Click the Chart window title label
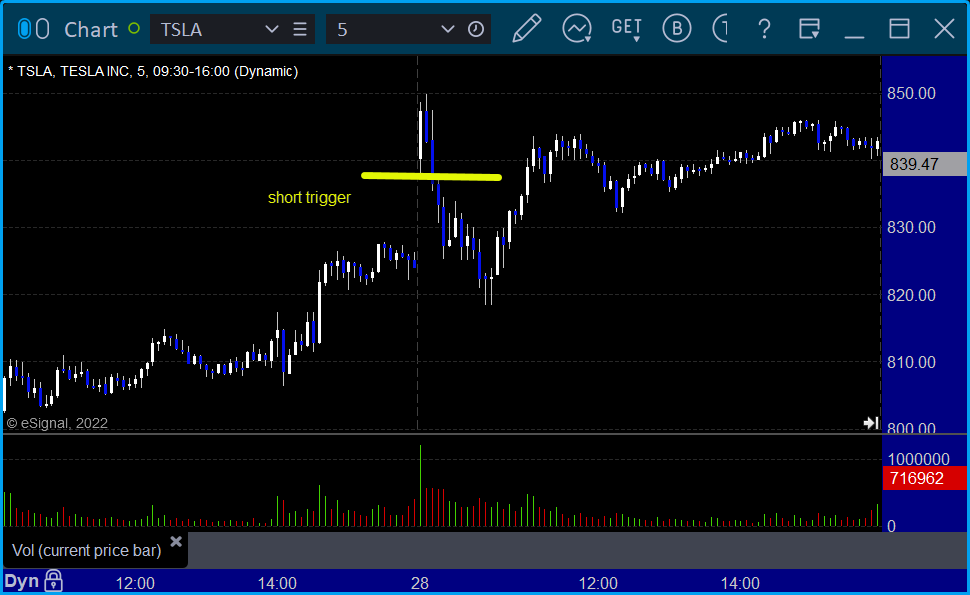Image resolution: width=970 pixels, height=595 pixels. pyautogui.click(x=91, y=29)
